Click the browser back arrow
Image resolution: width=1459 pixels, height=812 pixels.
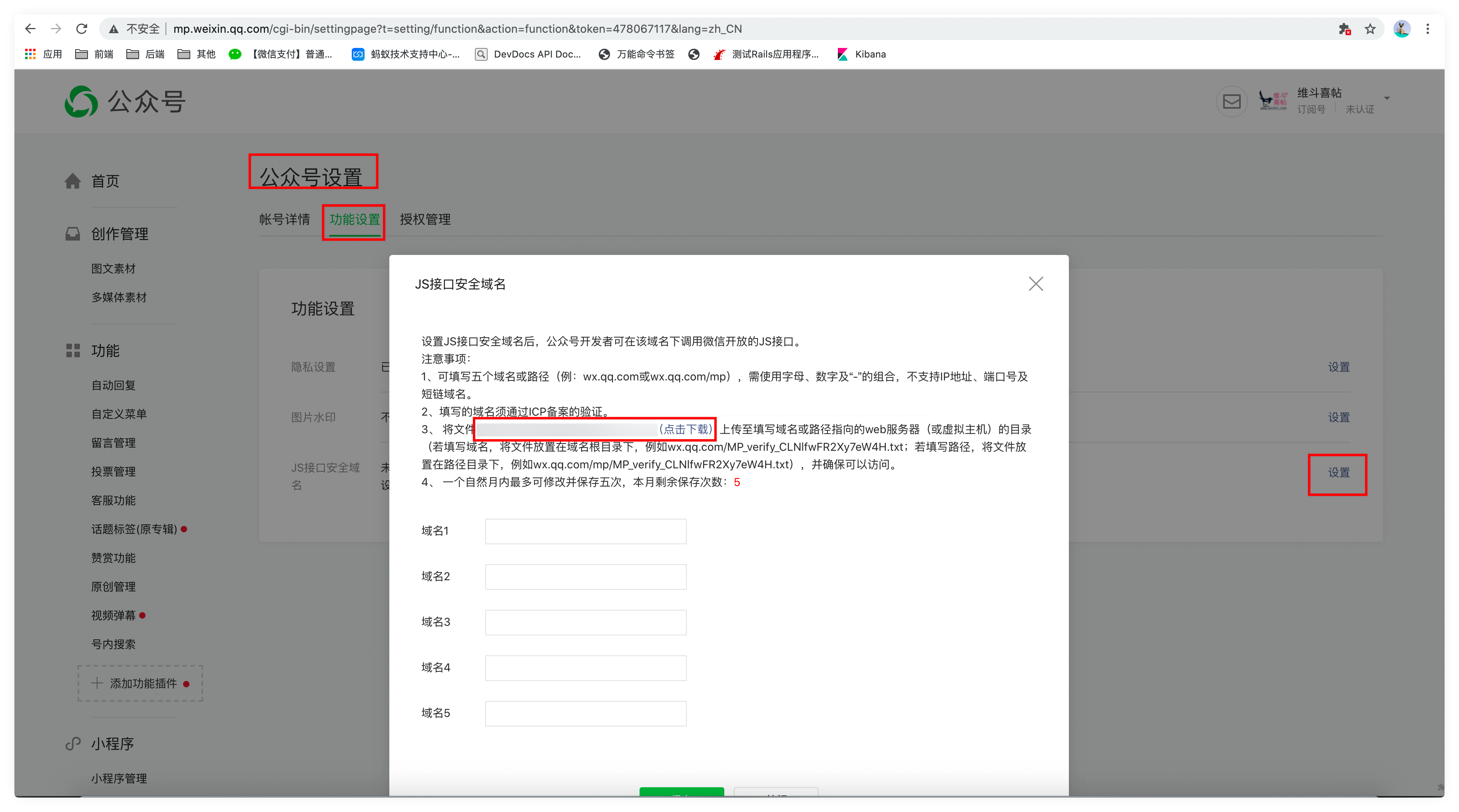pos(31,28)
